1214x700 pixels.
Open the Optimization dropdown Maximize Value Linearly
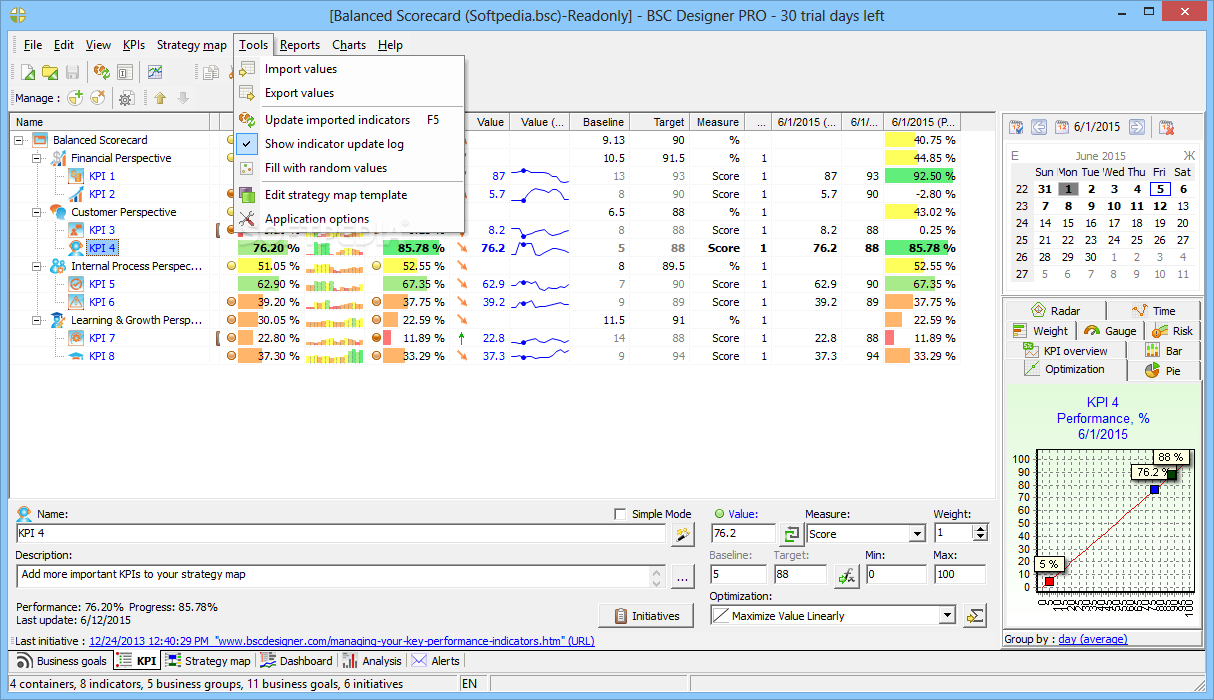947,616
